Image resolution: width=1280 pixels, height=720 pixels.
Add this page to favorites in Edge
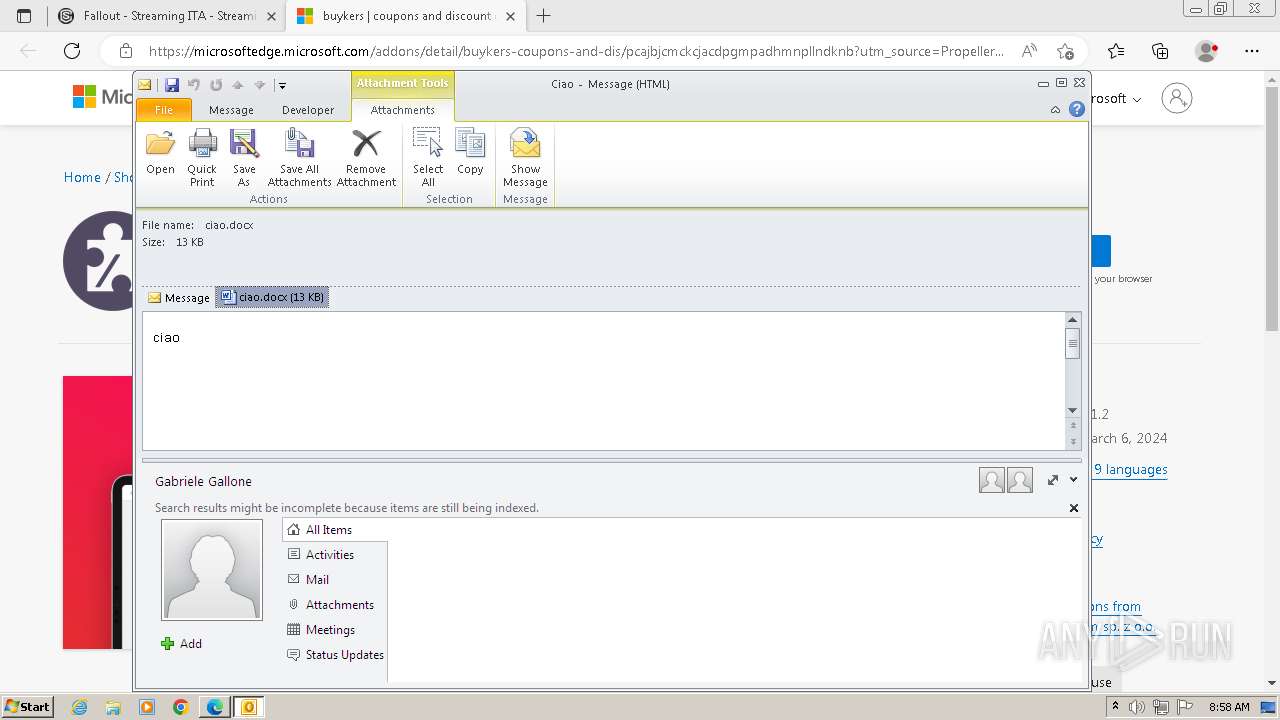1065,51
